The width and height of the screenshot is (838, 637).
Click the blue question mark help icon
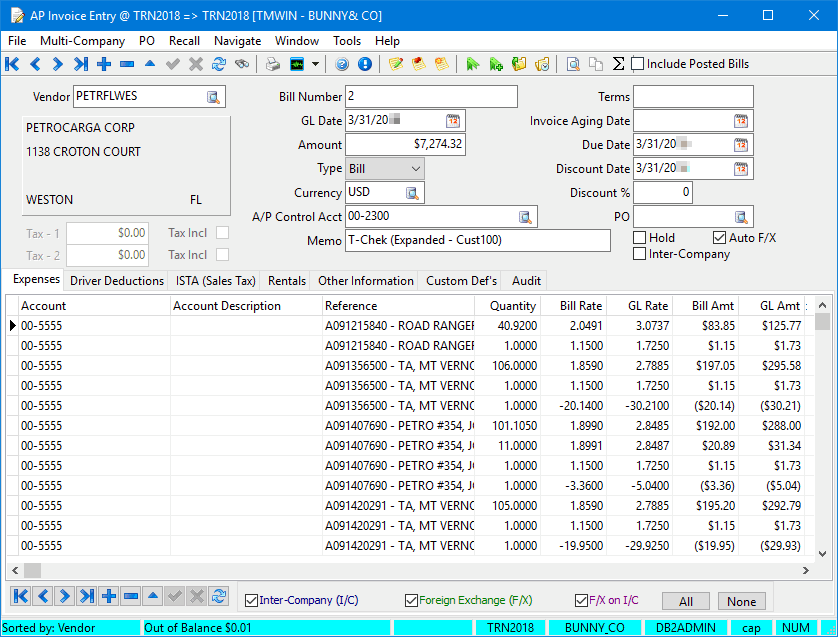click(x=342, y=64)
